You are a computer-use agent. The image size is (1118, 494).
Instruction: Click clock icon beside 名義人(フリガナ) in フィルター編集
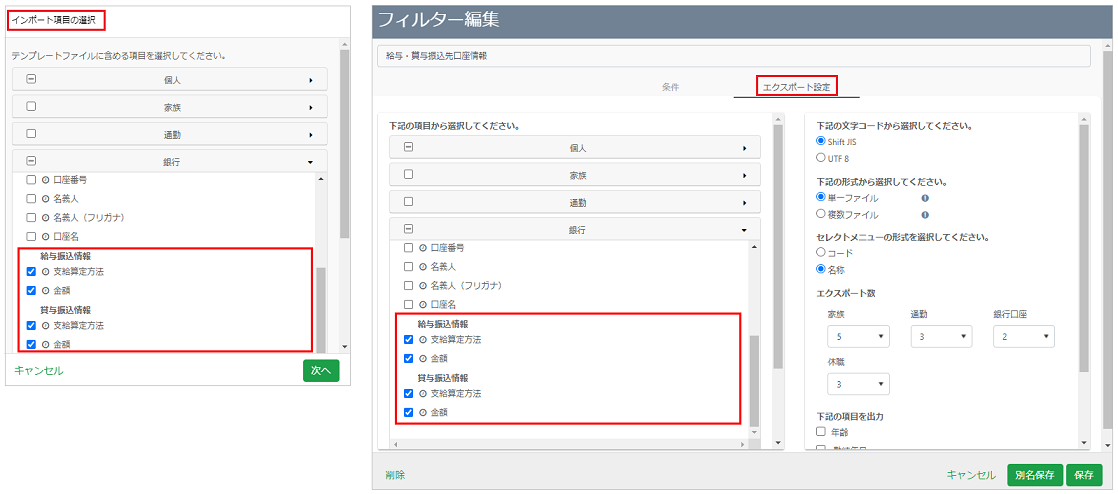click(x=423, y=286)
